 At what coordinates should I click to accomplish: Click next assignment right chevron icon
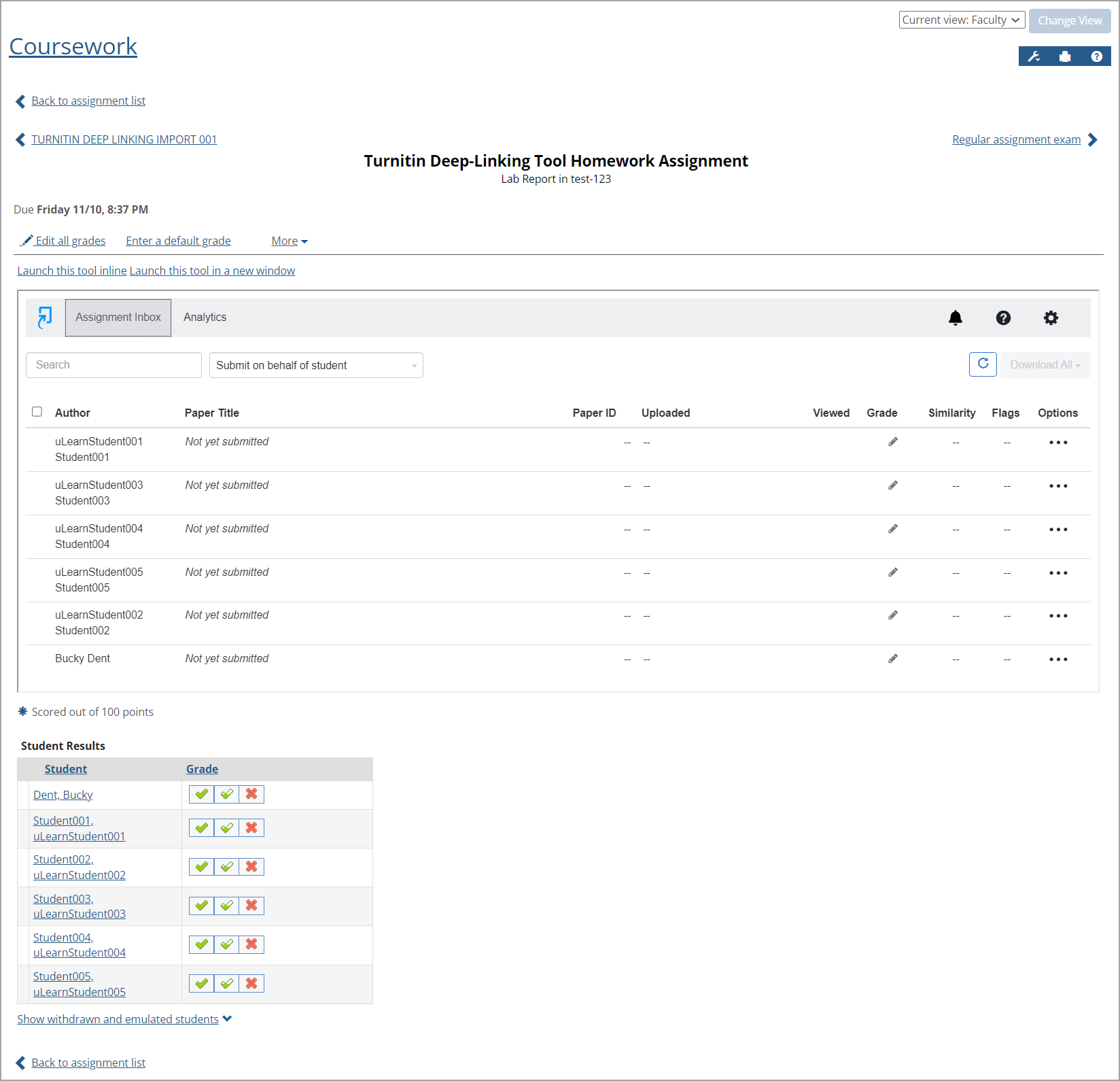pyautogui.click(x=1093, y=139)
